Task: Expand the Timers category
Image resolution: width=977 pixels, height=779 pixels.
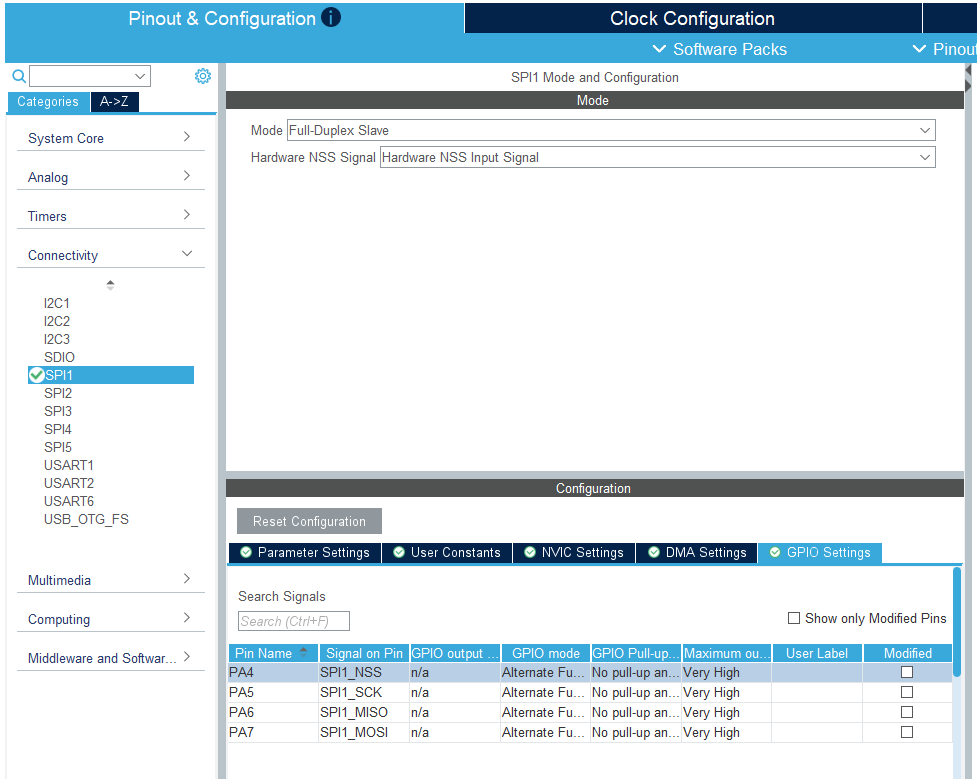Action: click(110, 216)
